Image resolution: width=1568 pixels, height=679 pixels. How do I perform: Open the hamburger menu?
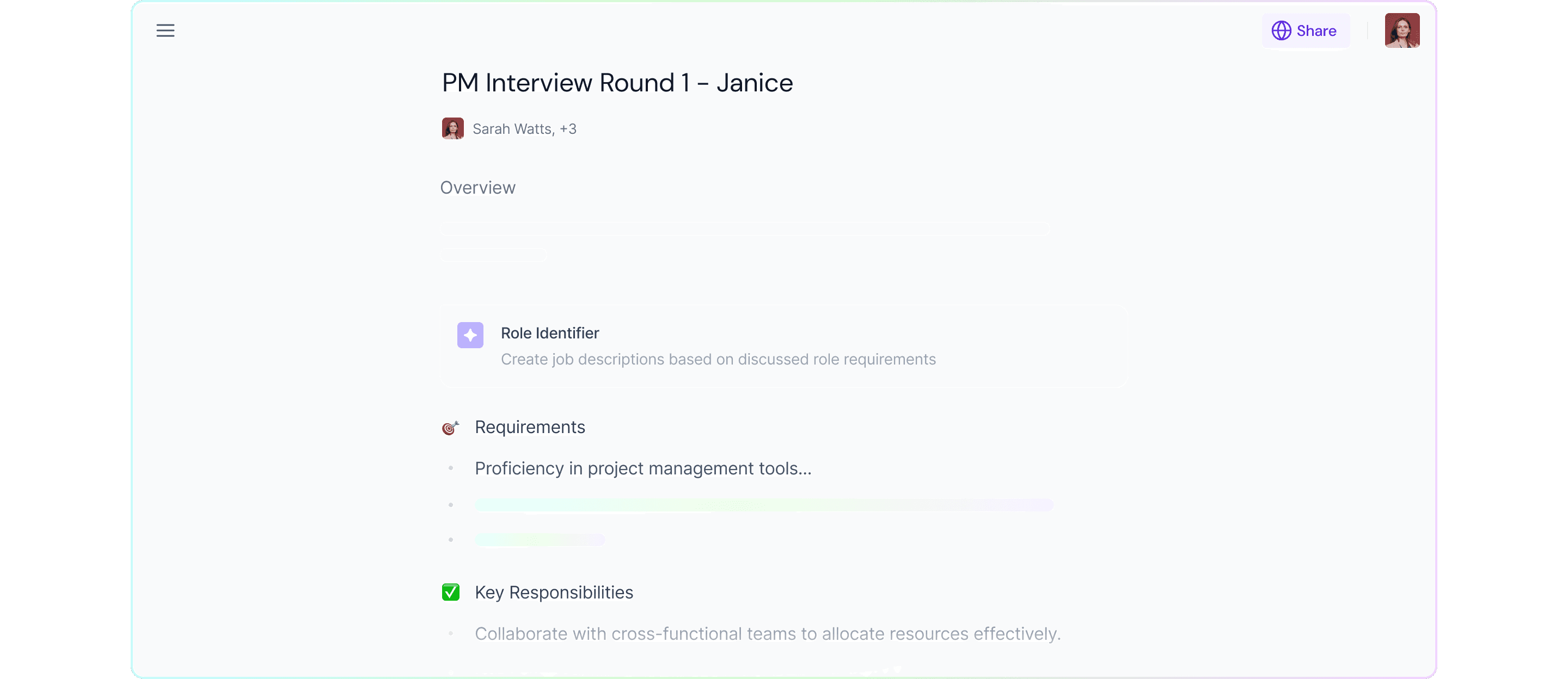pyautogui.click(x=165, y=30)
